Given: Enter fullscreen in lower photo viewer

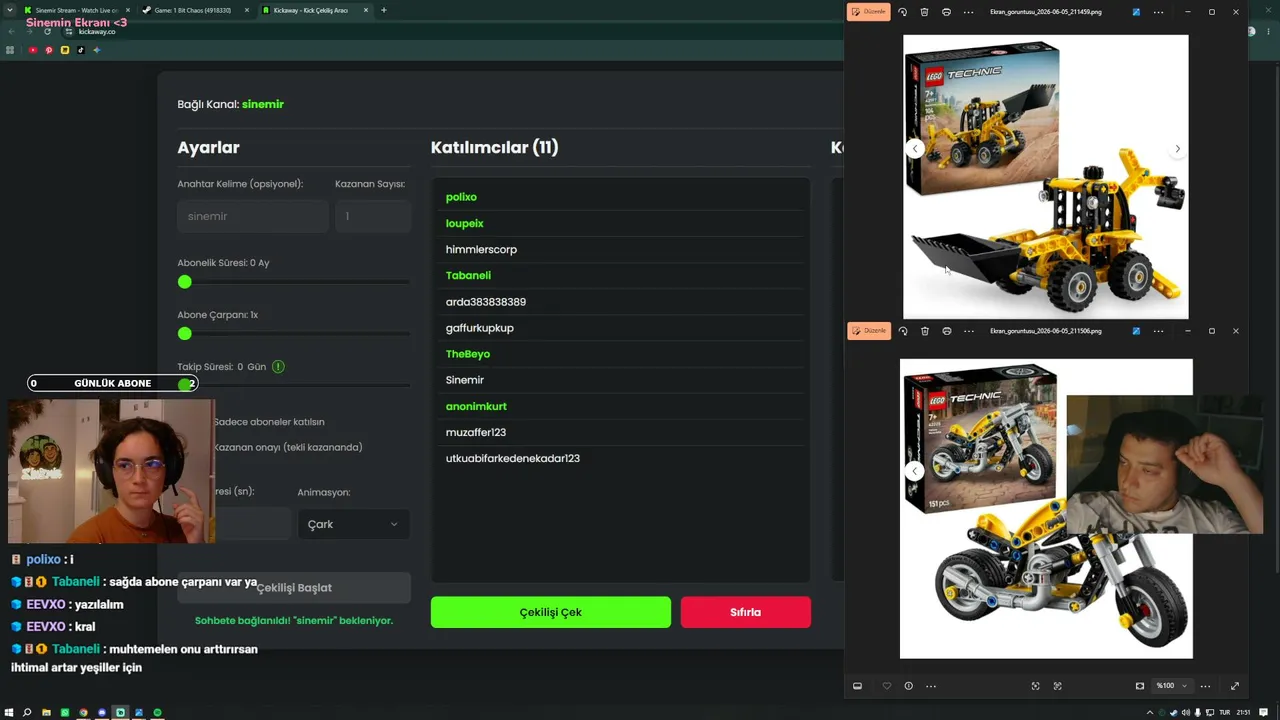Looking at the screenshot, I should [x=1234, y=686].
